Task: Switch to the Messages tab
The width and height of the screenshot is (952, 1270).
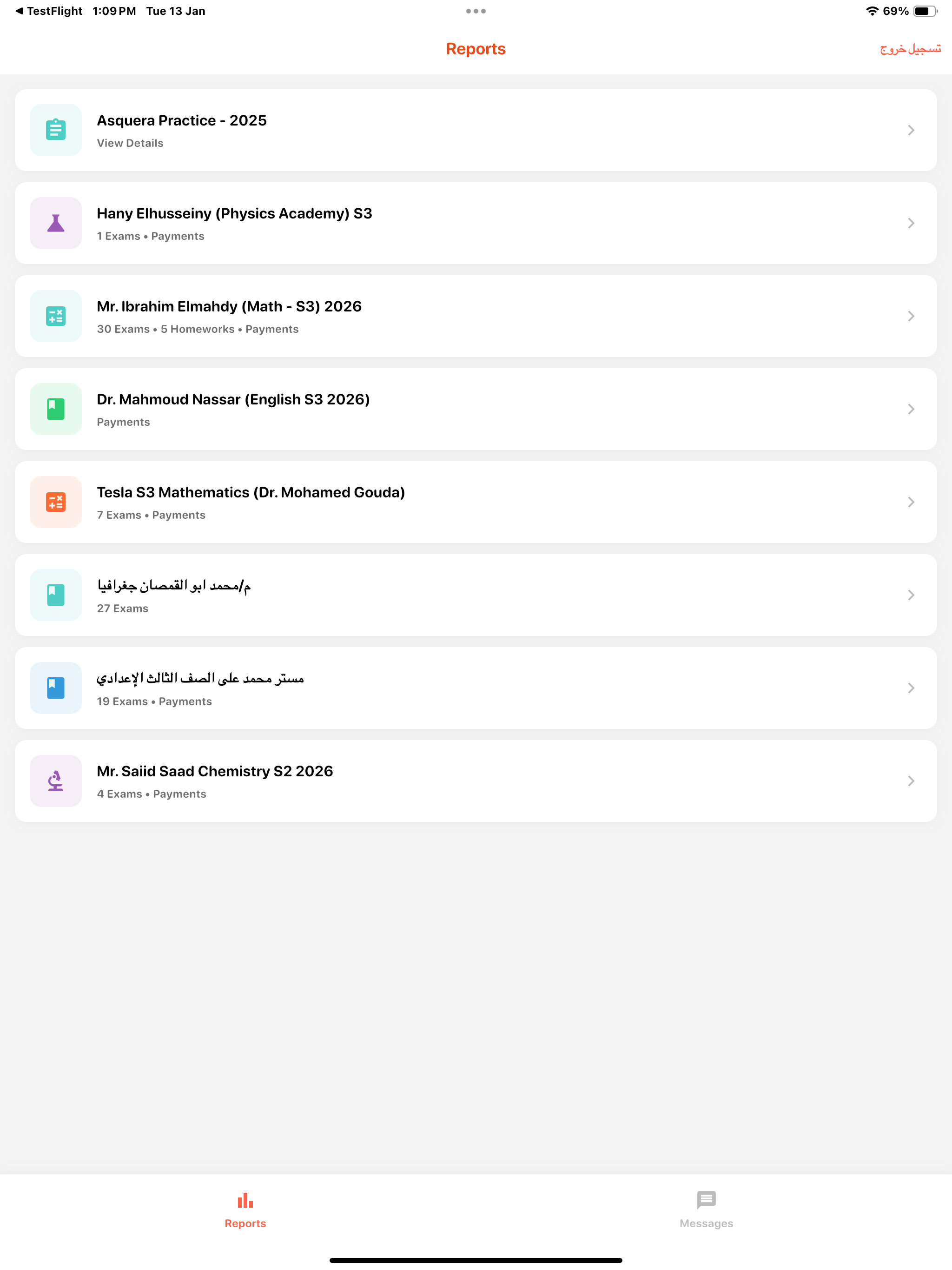Action: [x=706, y=1209]
